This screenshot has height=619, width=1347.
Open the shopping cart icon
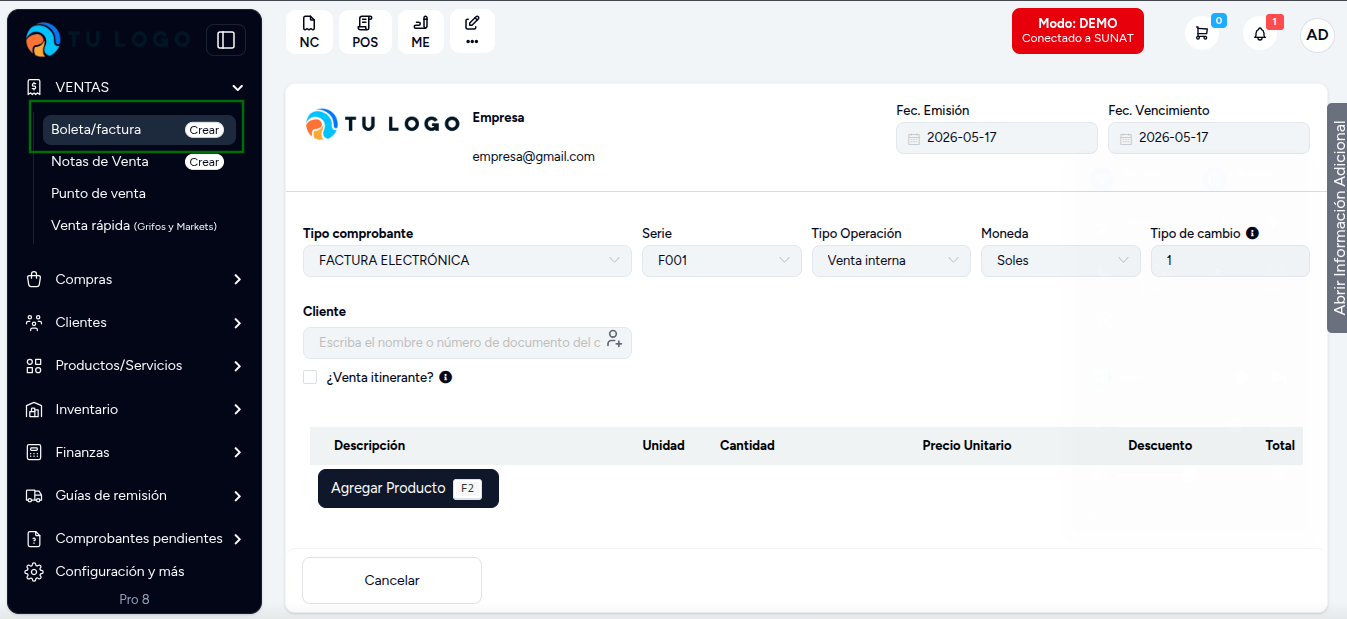click(1202, 34)
